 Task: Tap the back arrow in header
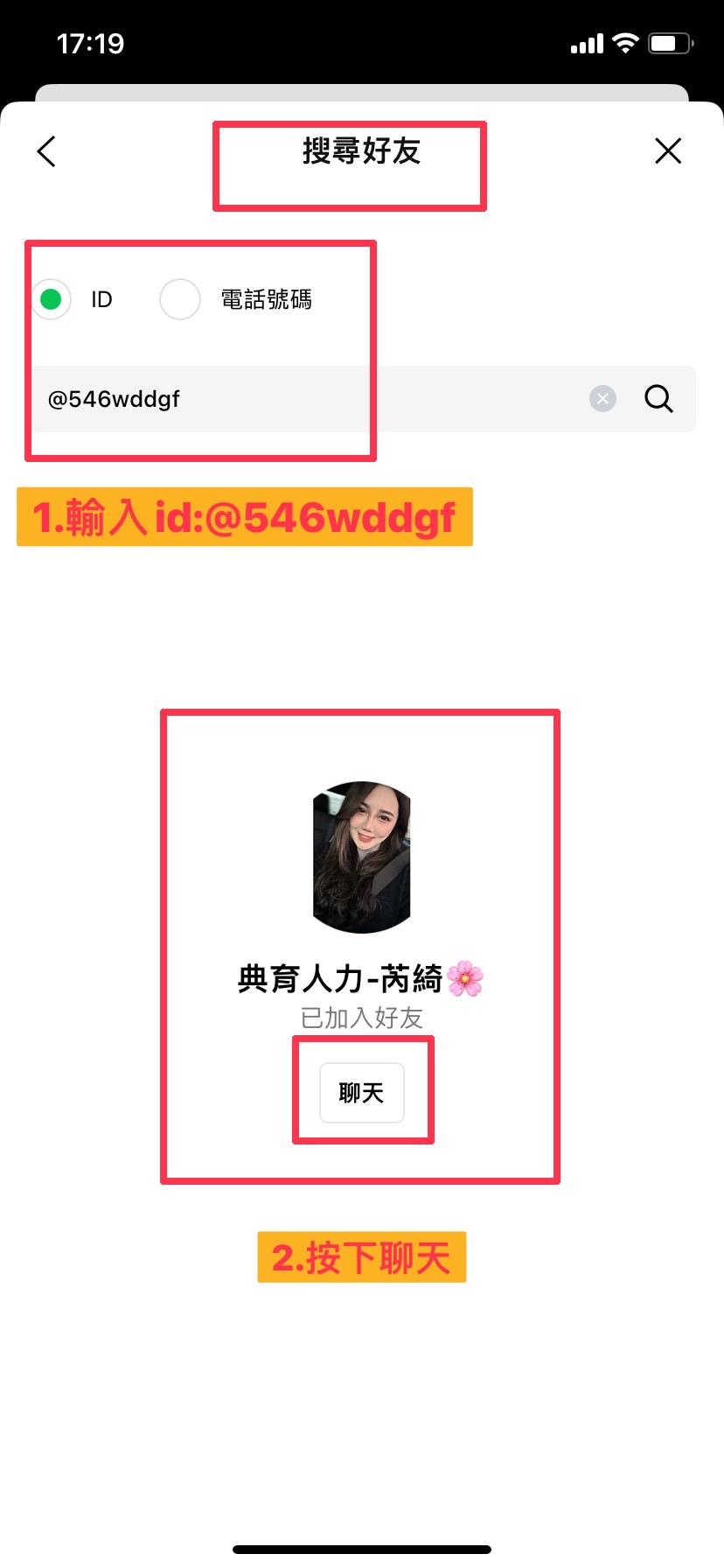point(46,151)
